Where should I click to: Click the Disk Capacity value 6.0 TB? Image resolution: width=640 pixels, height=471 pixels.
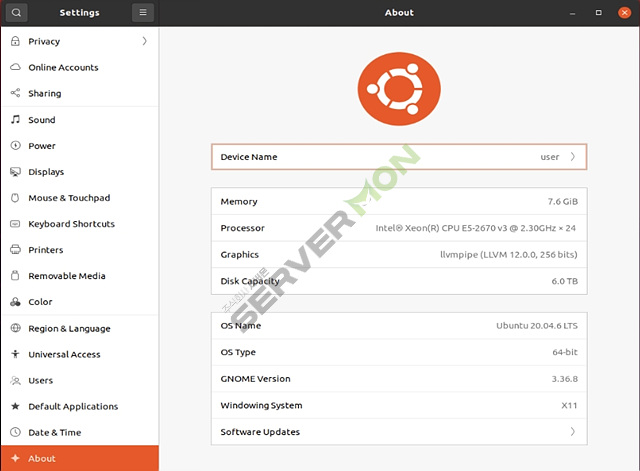click(564, 281)
